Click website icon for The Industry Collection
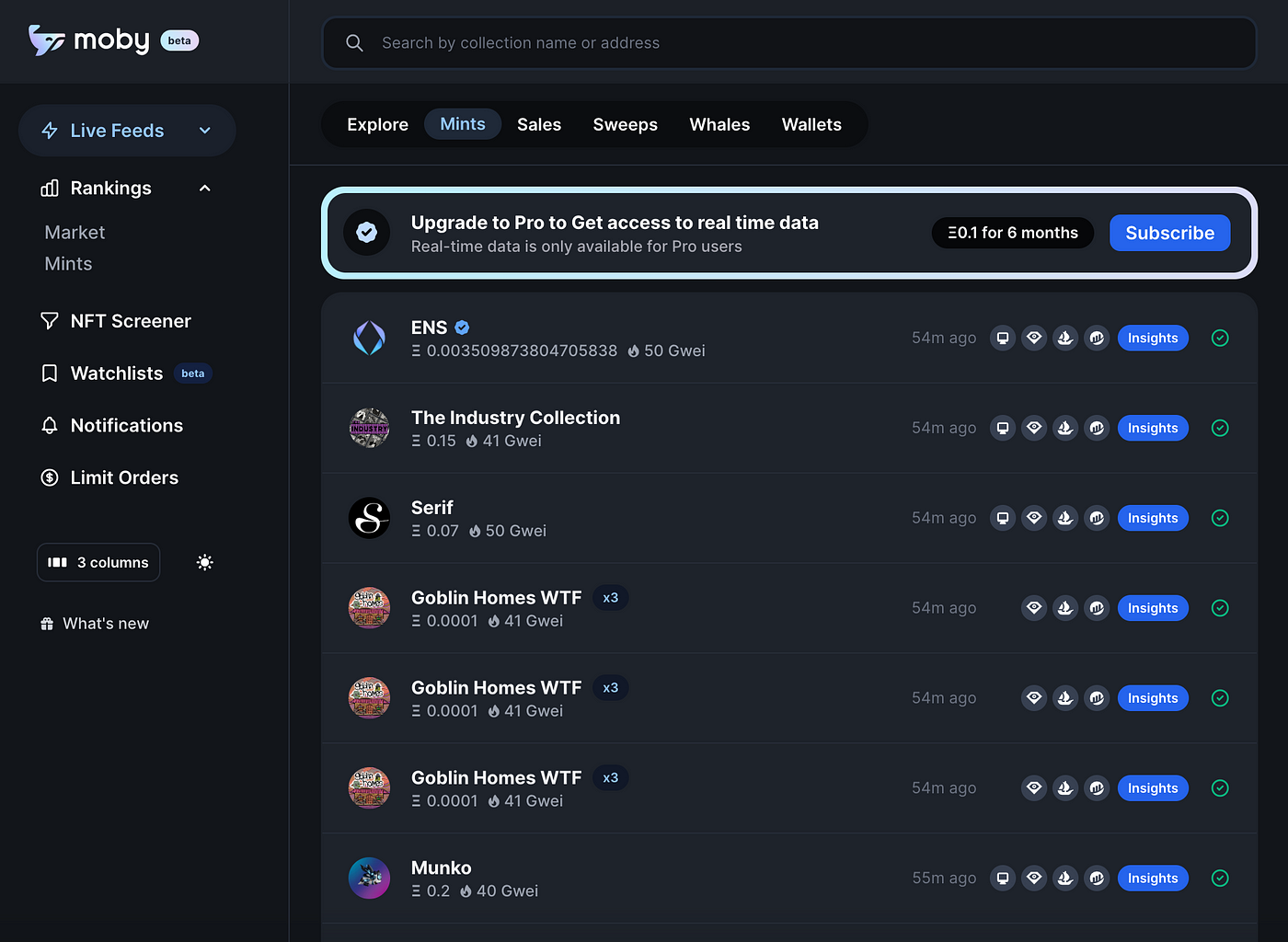 (x=1003, y=428)
